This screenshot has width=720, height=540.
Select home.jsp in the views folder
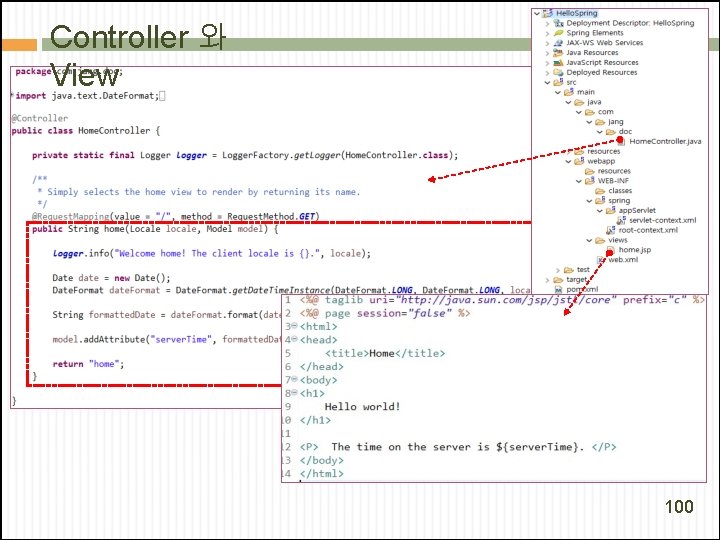click(635, 250)
